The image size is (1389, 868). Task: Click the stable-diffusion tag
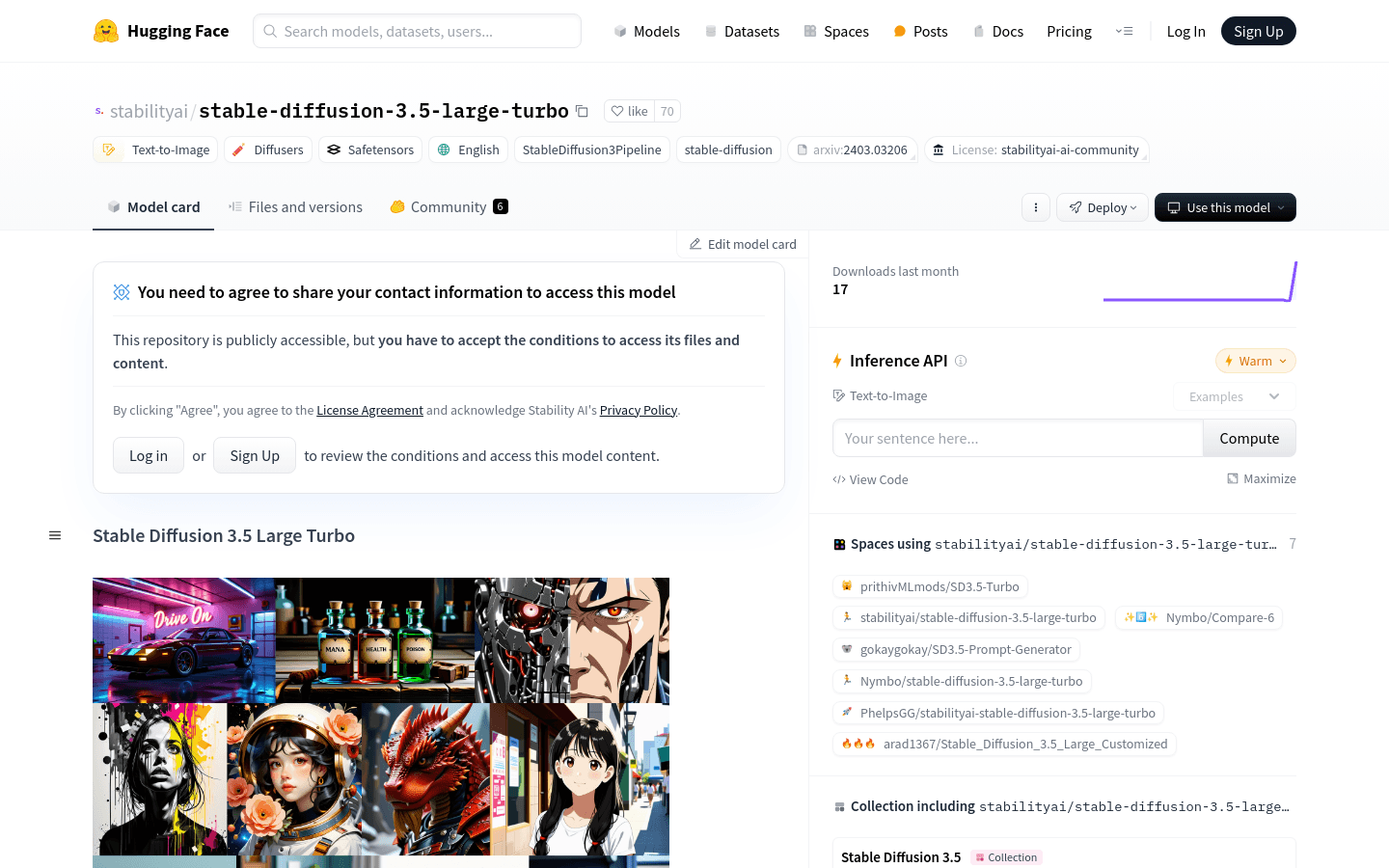tap(728, 149)
